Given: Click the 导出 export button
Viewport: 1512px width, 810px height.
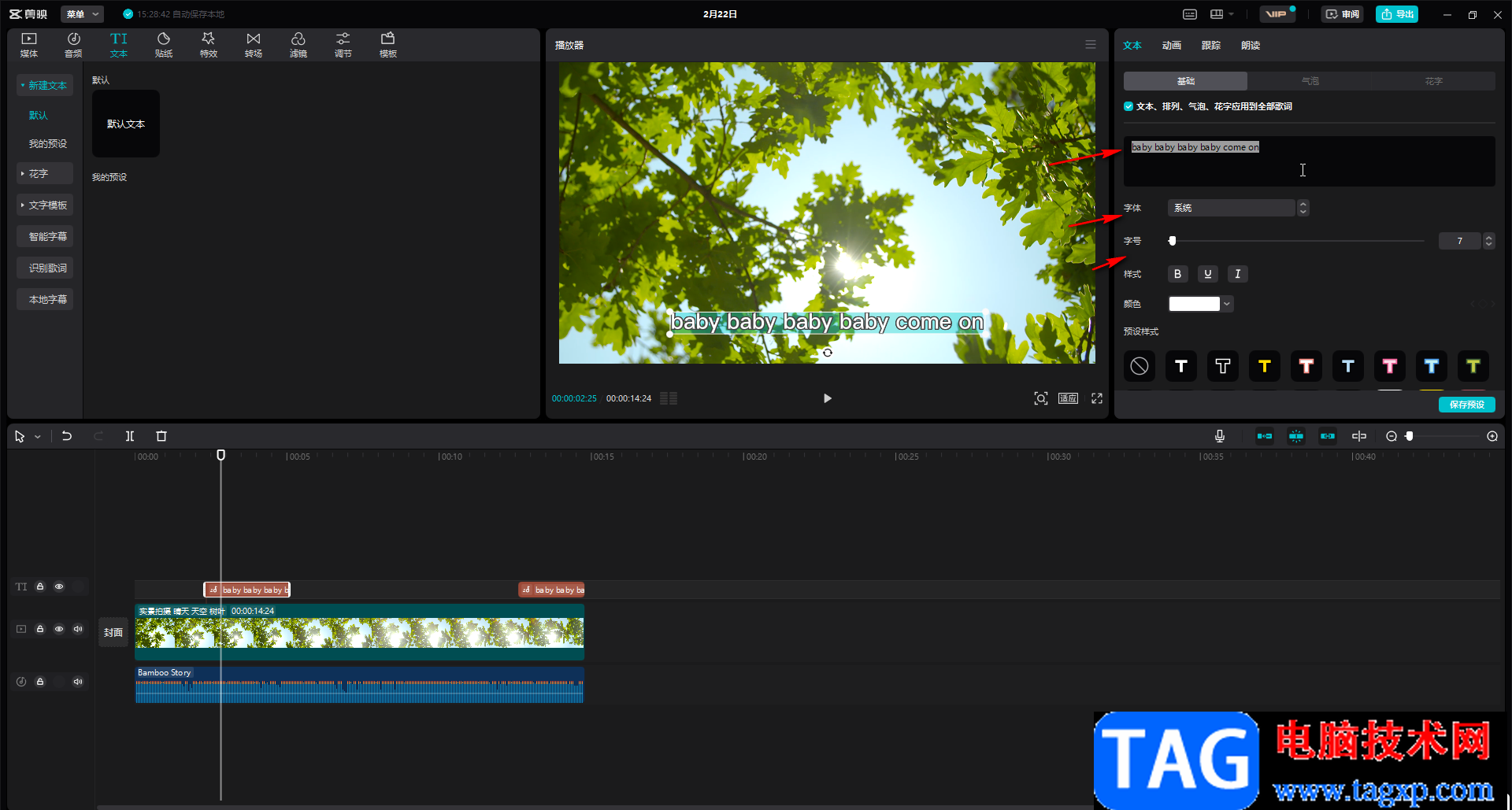Looking at the screenshot, I should (1397, 14).
